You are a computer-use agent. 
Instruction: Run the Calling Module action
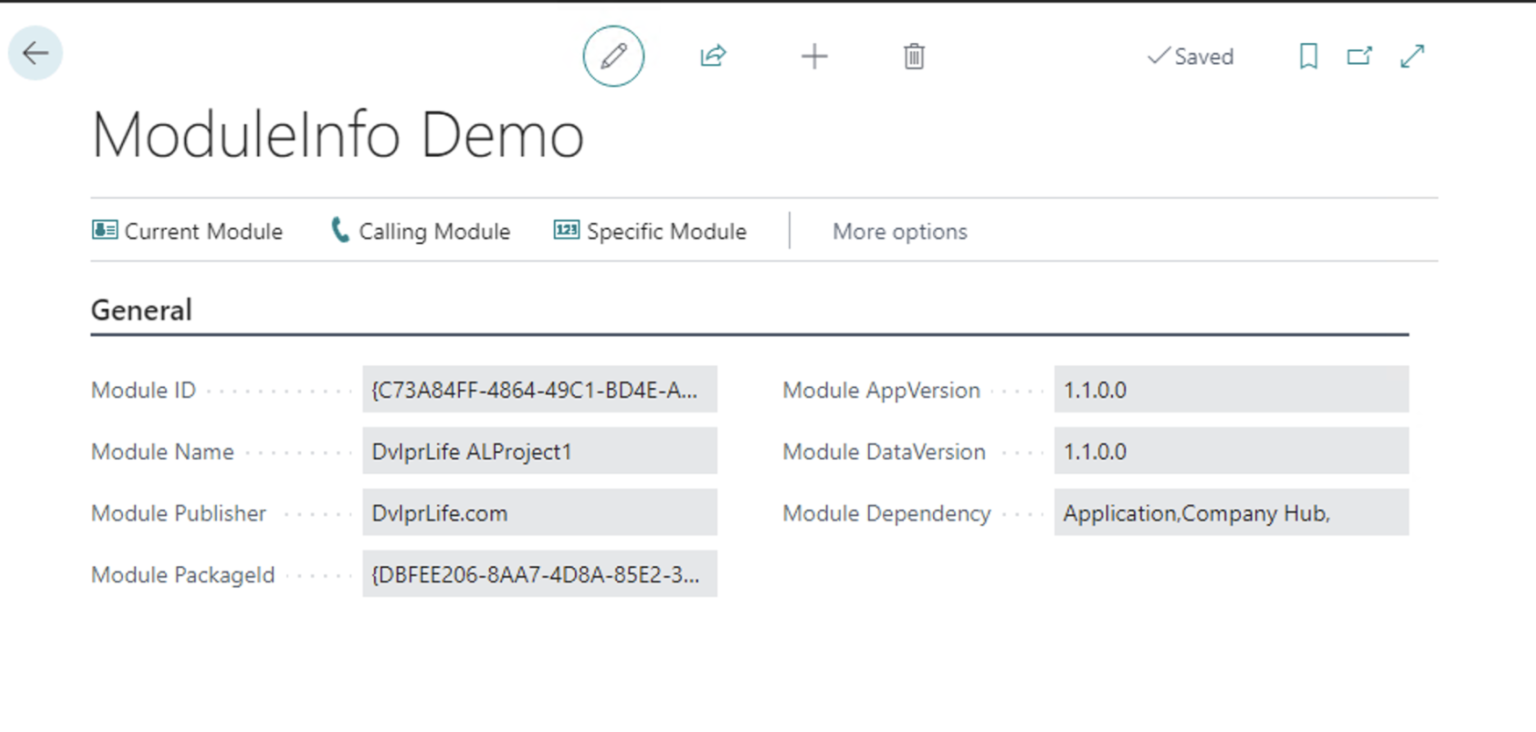[420, 231]
